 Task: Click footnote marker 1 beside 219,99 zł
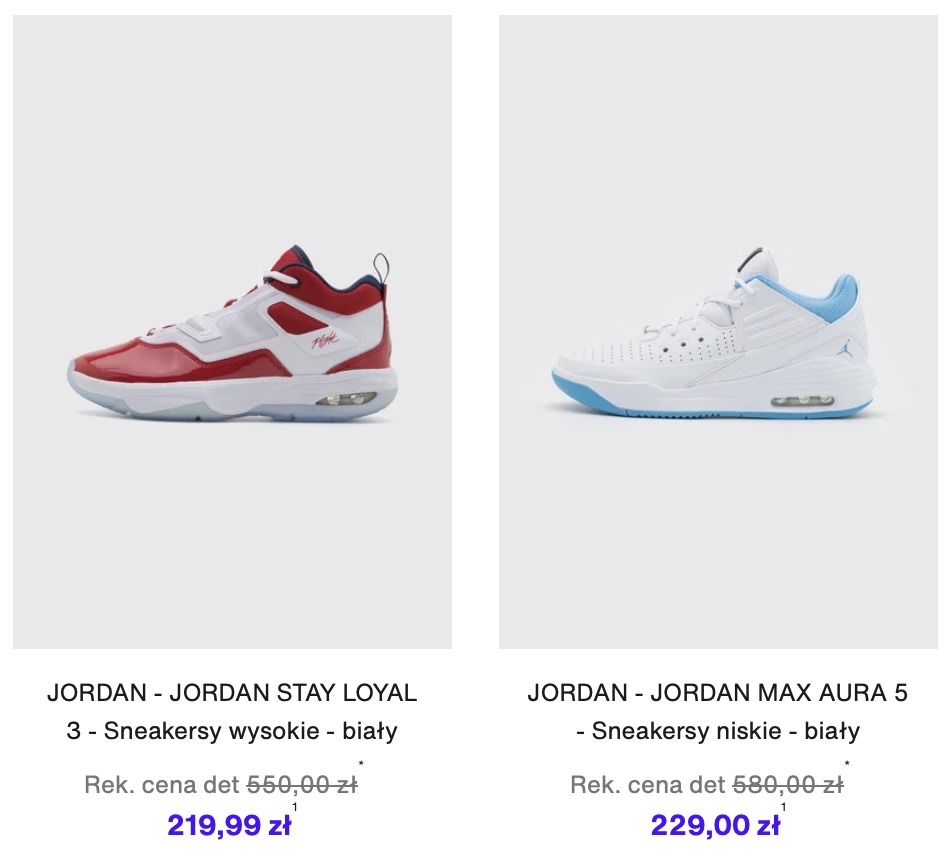point(295,807)
